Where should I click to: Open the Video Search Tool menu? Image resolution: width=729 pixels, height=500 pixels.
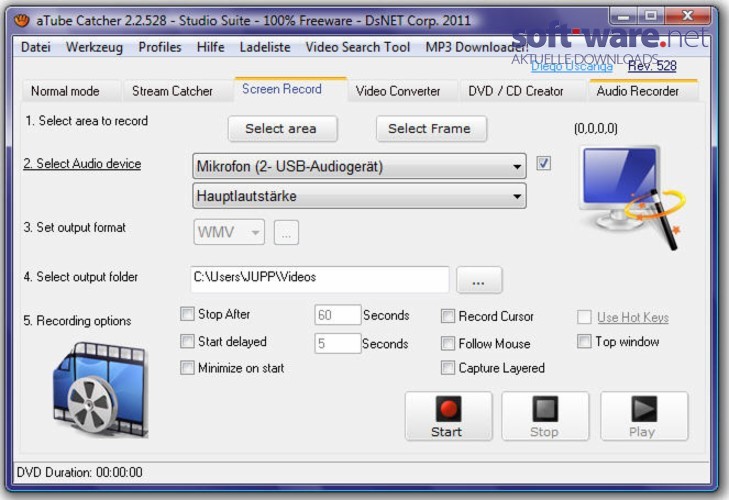358,47
